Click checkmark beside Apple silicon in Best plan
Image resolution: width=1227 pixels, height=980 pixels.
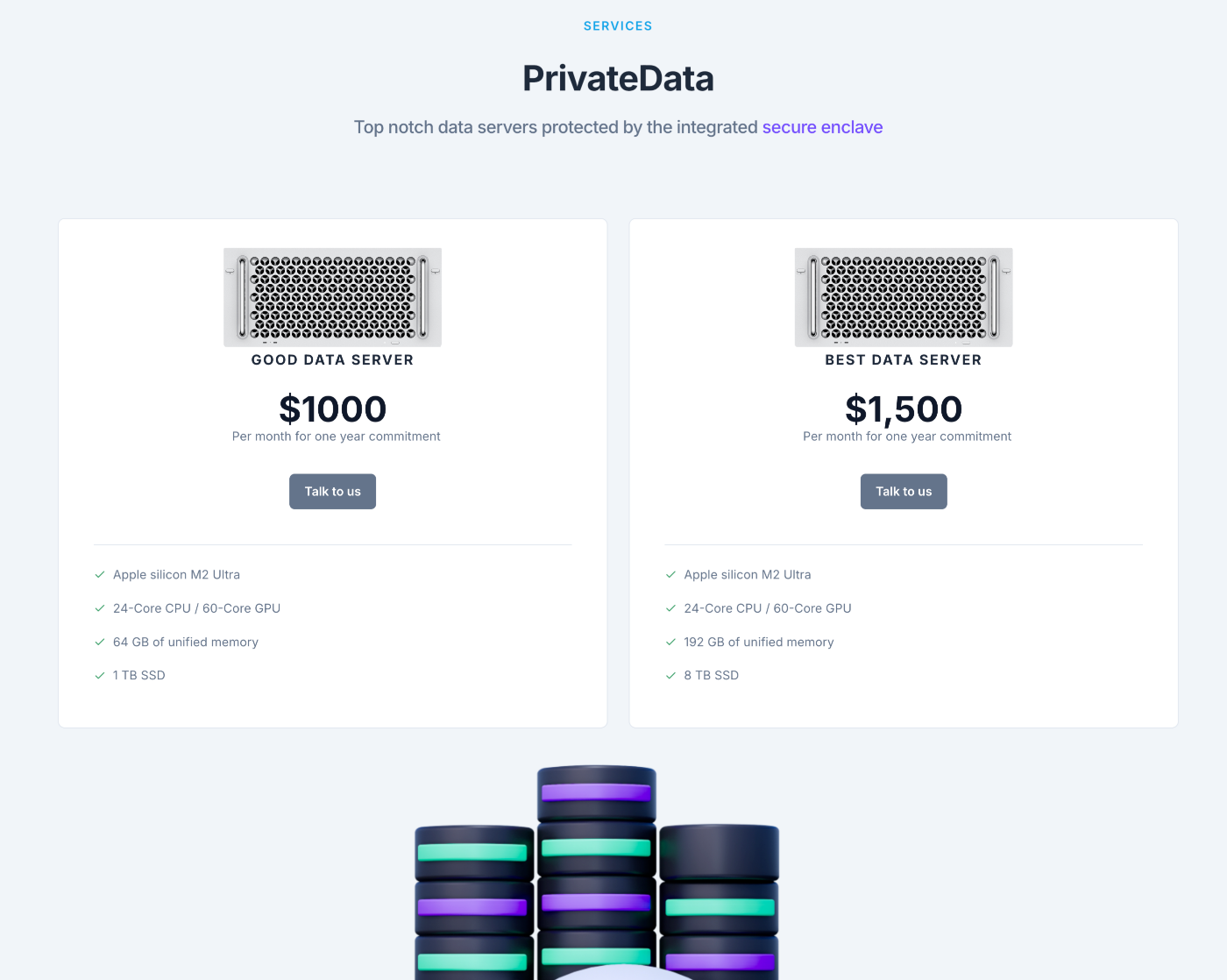(x=670, y=574)
